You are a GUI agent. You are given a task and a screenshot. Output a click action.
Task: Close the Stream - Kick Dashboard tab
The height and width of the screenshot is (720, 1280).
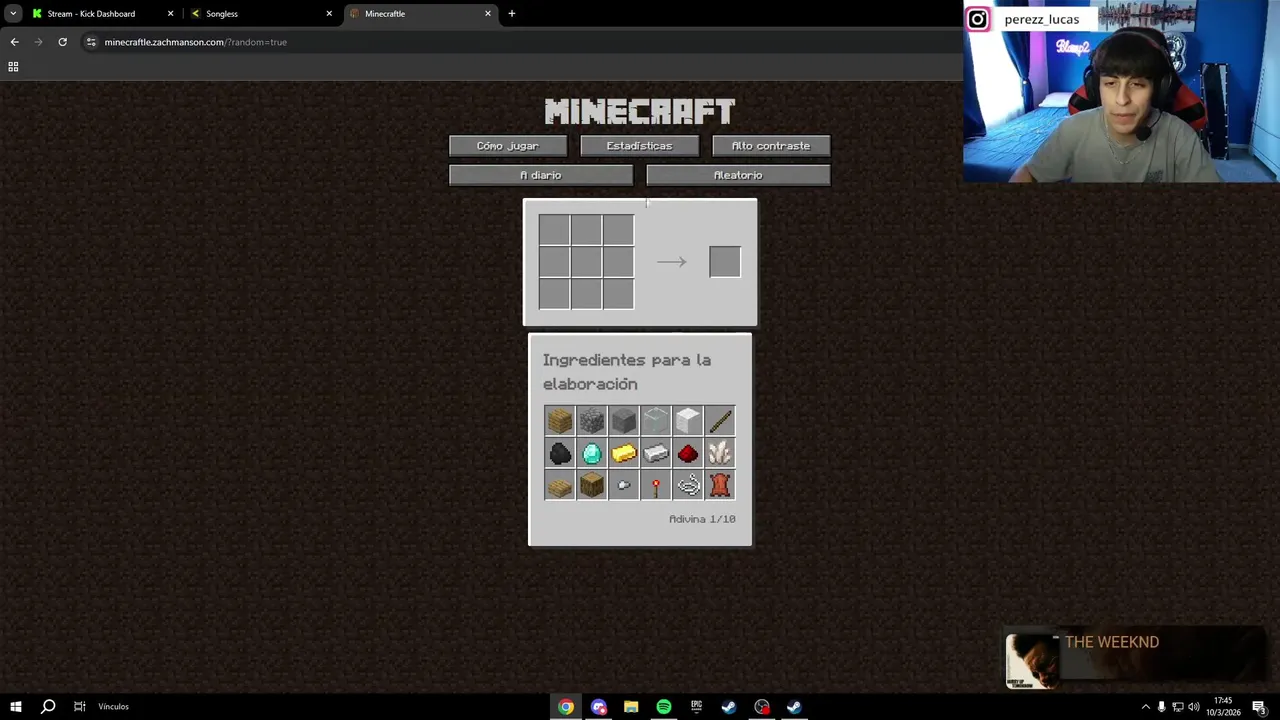pyautogui.click(x=170, y=14)
